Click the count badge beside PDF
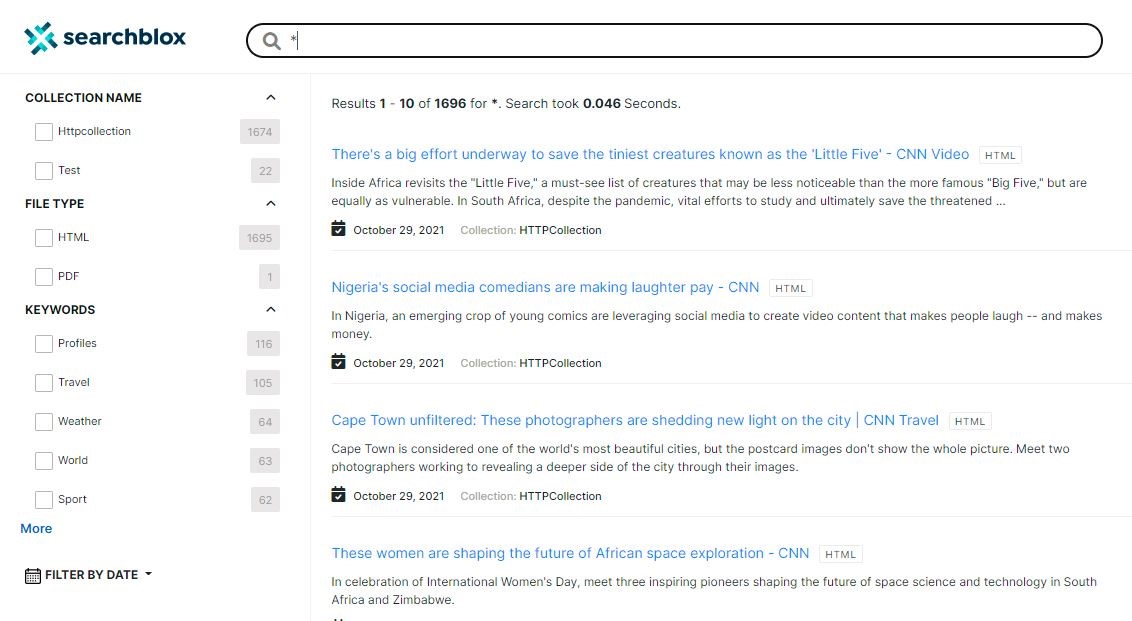The image size is (1132, 621). [x=270, y=277]
